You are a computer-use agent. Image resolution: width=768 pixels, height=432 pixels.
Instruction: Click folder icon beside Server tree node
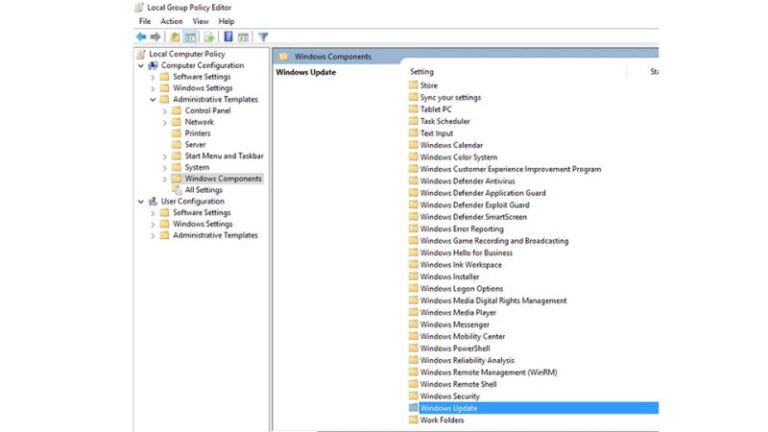point(177,144)
